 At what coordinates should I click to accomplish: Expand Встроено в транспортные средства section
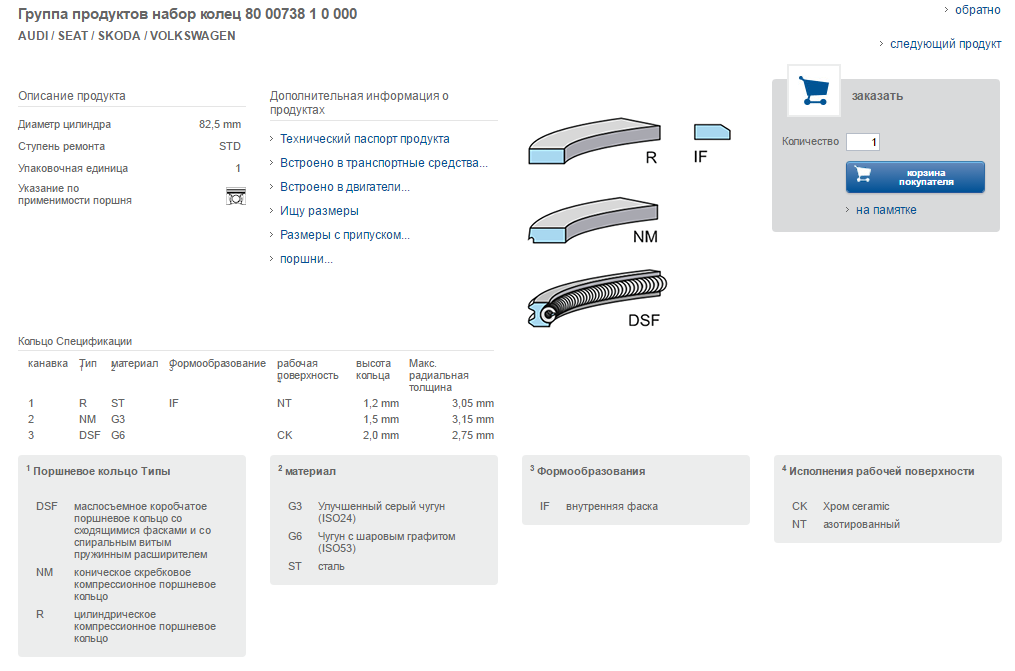(383, 163)
